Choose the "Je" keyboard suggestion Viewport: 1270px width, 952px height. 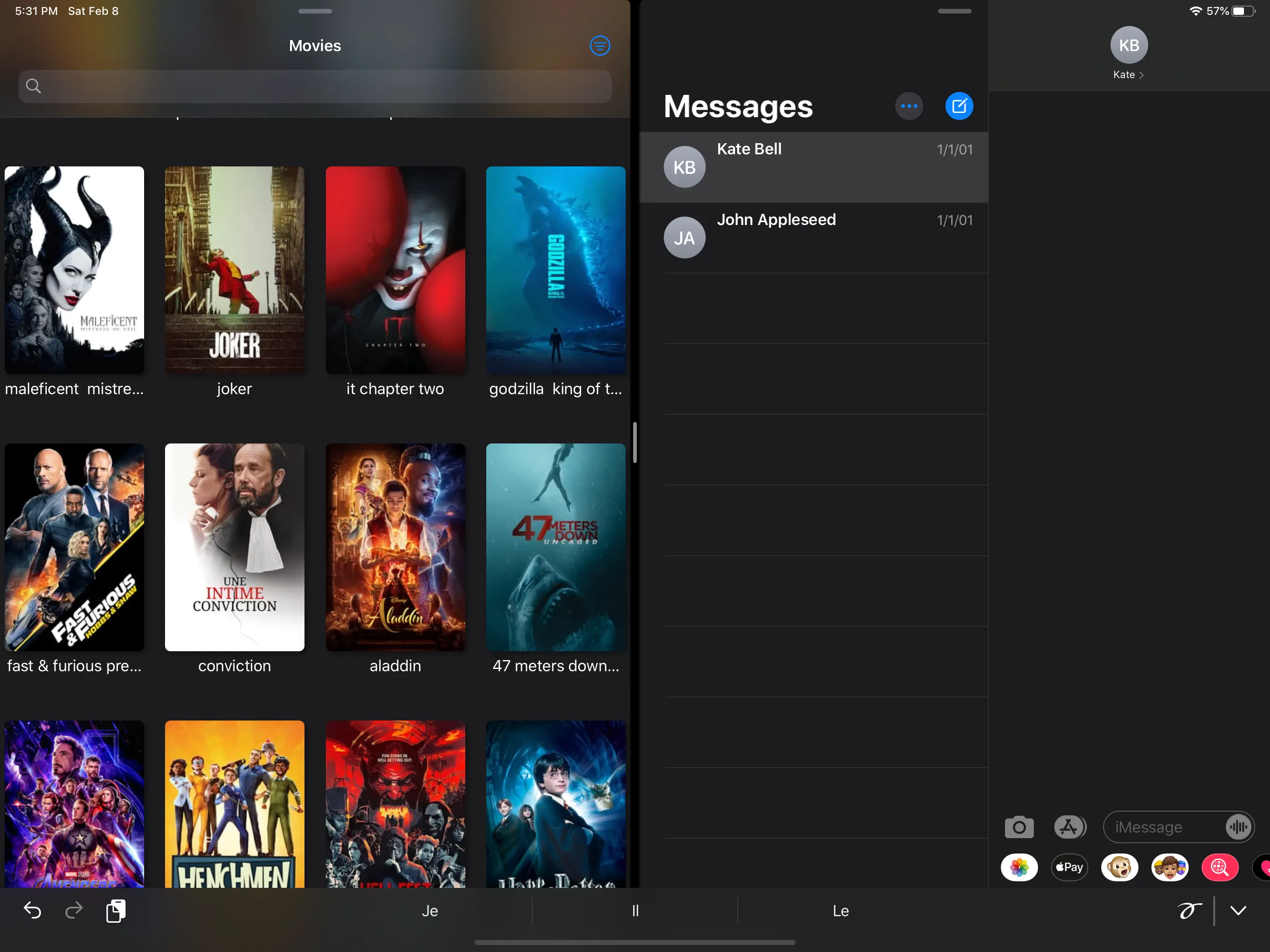pos(430,911)
